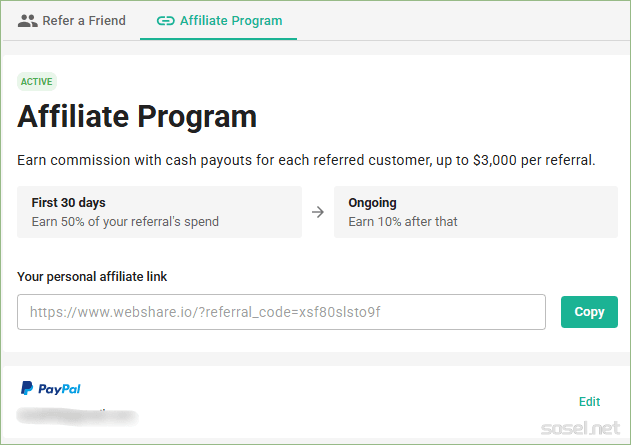Click the PayPal wordmark text

pyautogui.click(x=59, y=388)
